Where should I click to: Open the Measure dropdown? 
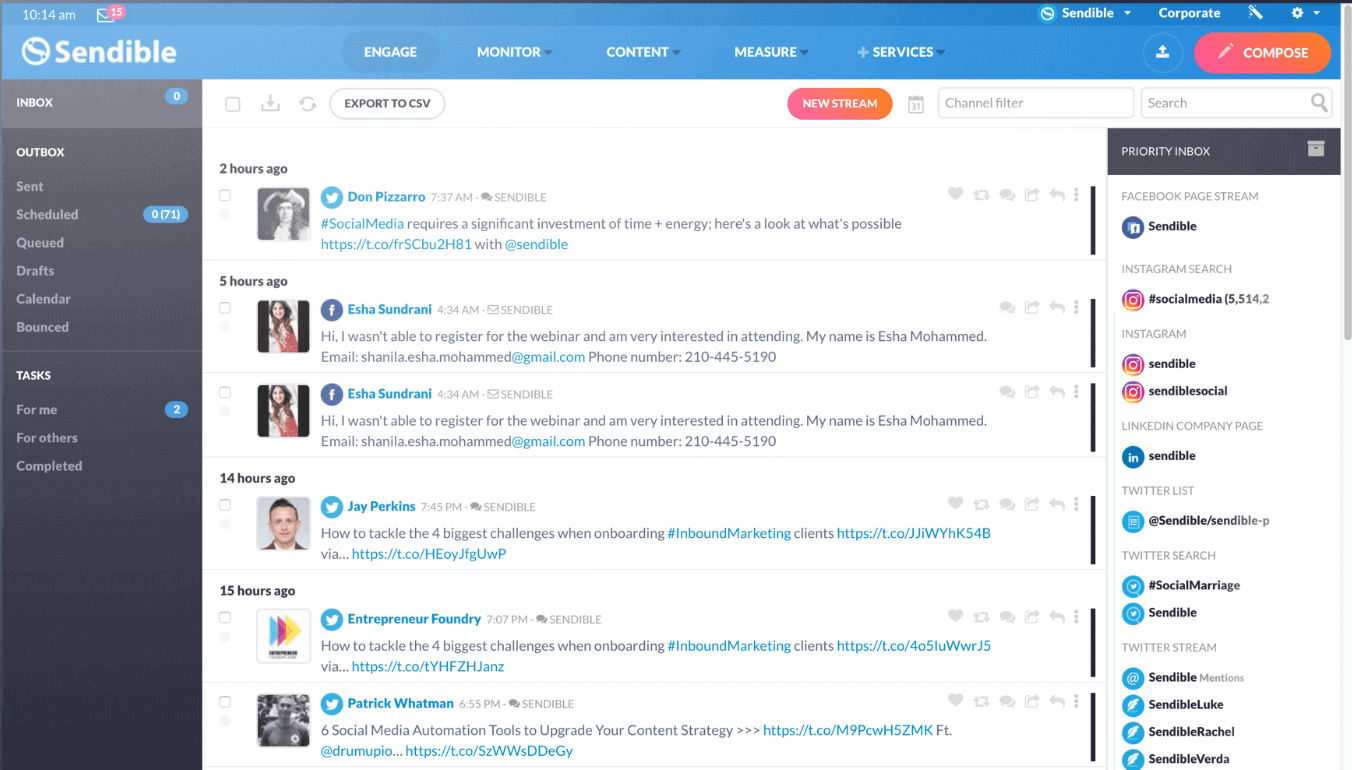(x=771, y=52)
